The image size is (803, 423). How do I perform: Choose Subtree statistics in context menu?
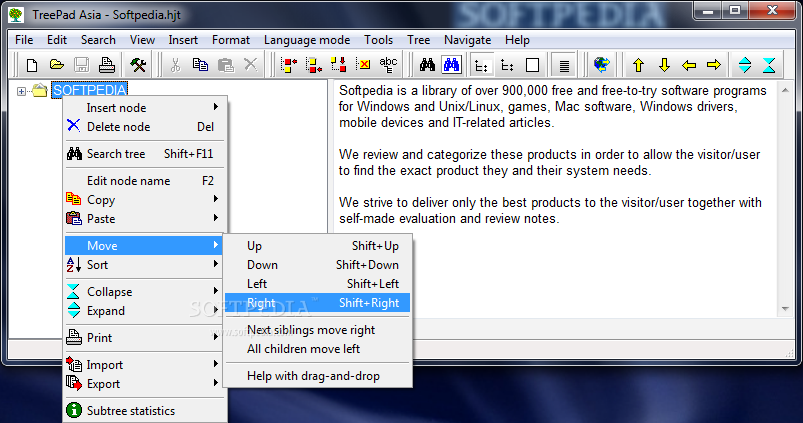tap(144, 411)
